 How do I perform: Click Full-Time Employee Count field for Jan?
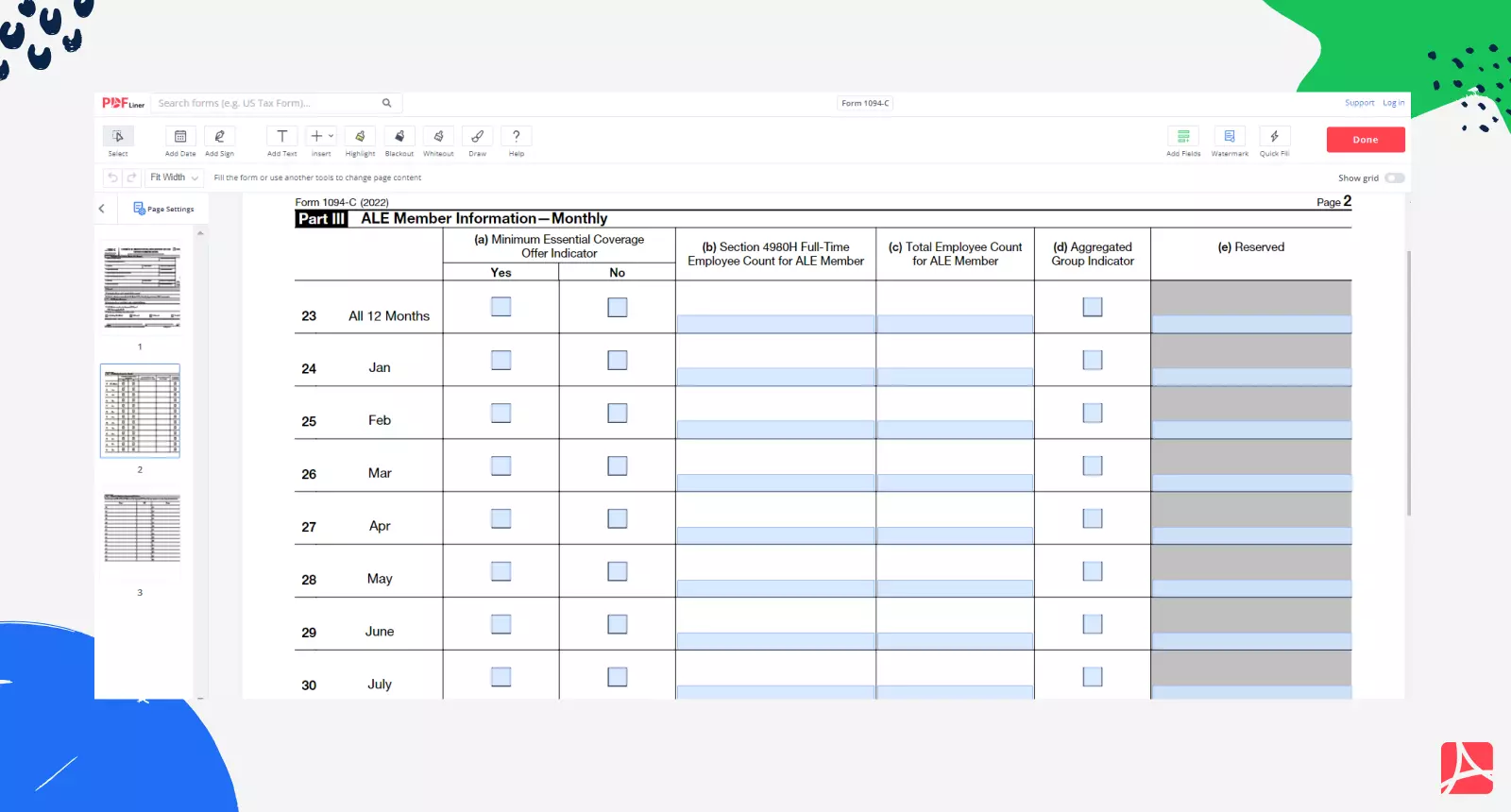click(775, 378)
